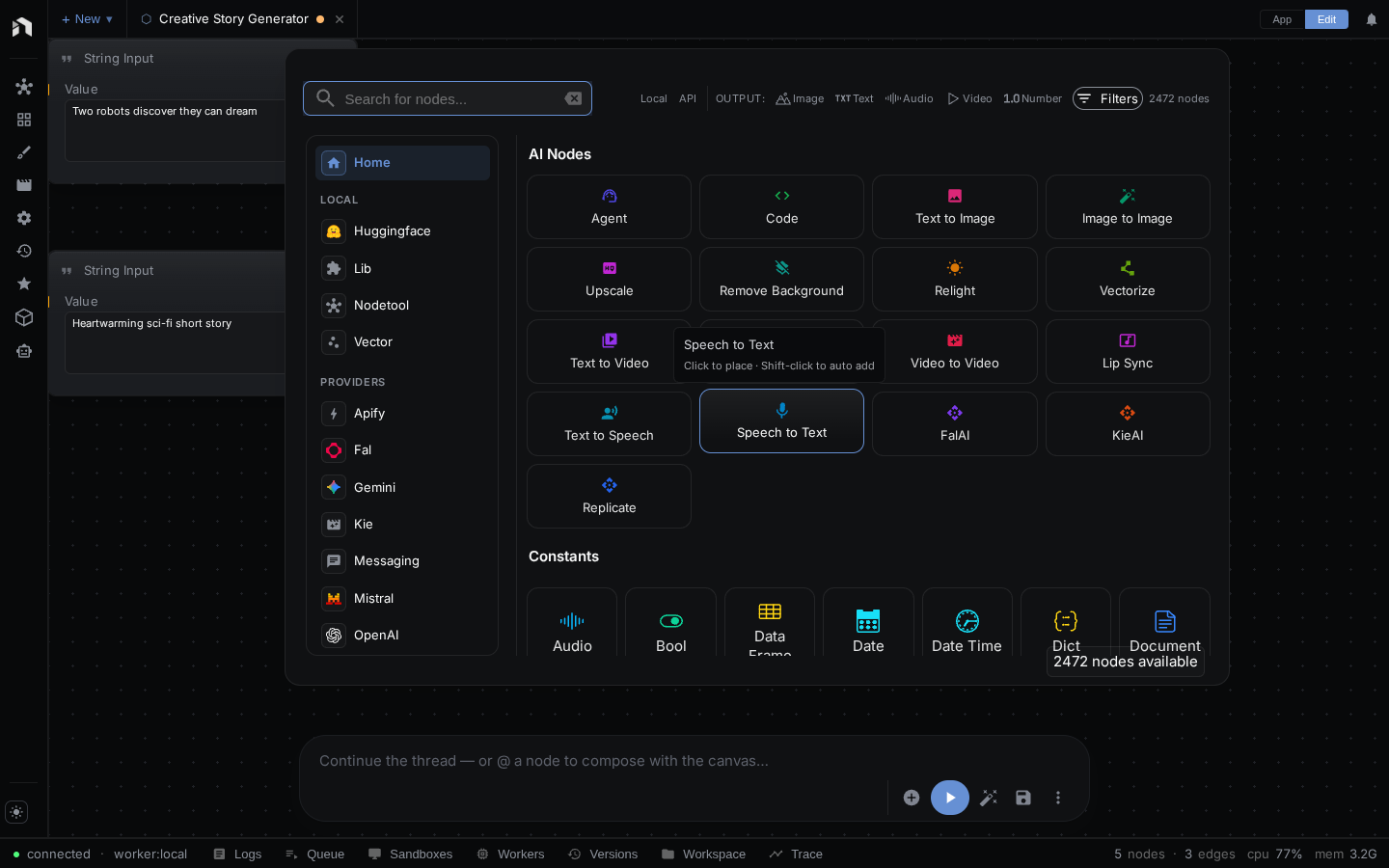The width and height of the screenshot is (1389, 868).
Task: Open Logs in status bar
Action: tap(237, 854)
